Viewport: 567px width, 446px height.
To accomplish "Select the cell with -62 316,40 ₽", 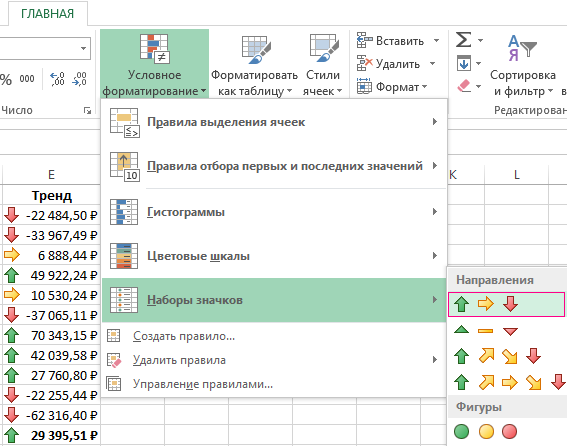I will coord(51,416).
